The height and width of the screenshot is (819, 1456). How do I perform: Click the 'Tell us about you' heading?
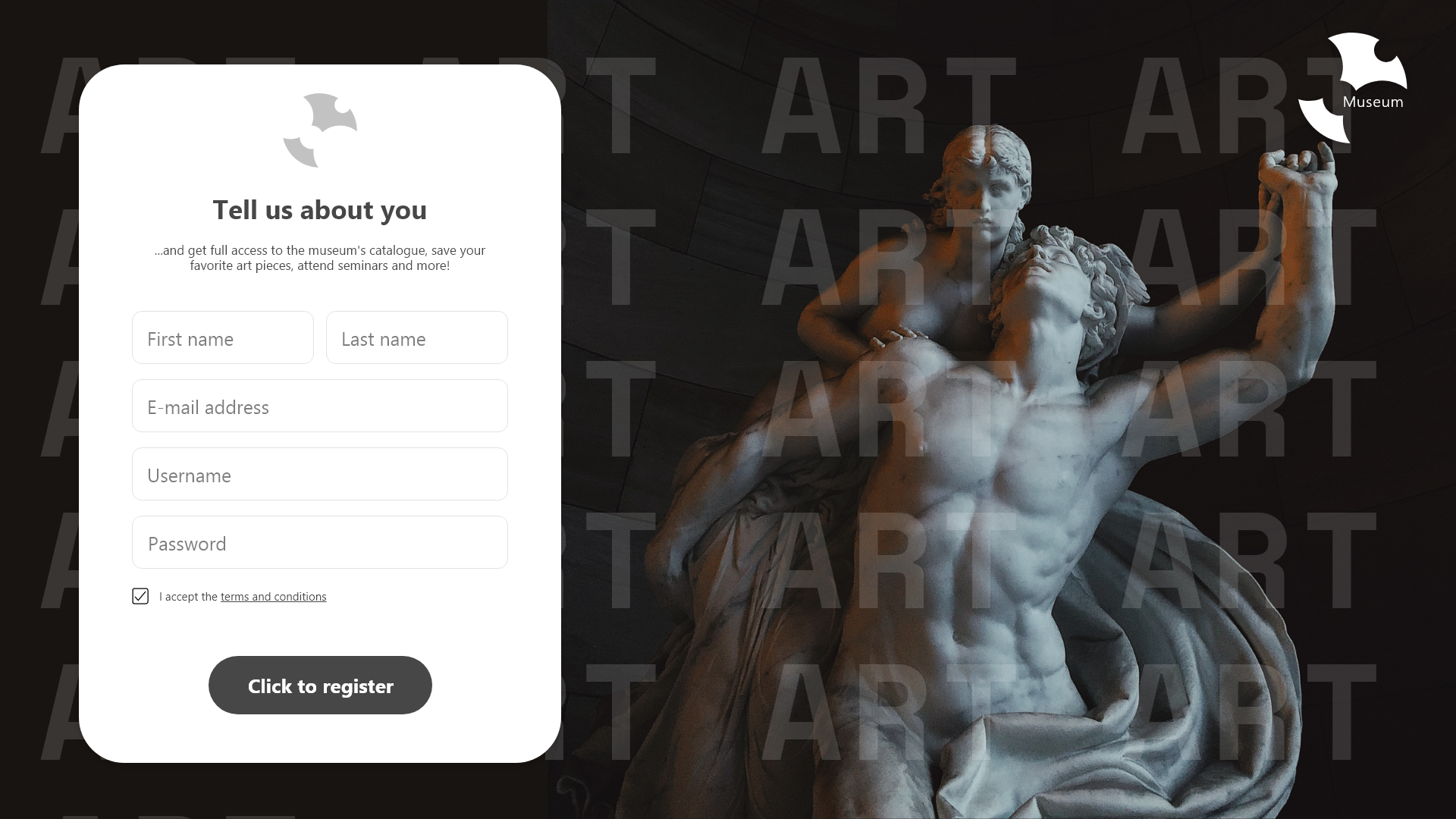[x=320, y=210]
